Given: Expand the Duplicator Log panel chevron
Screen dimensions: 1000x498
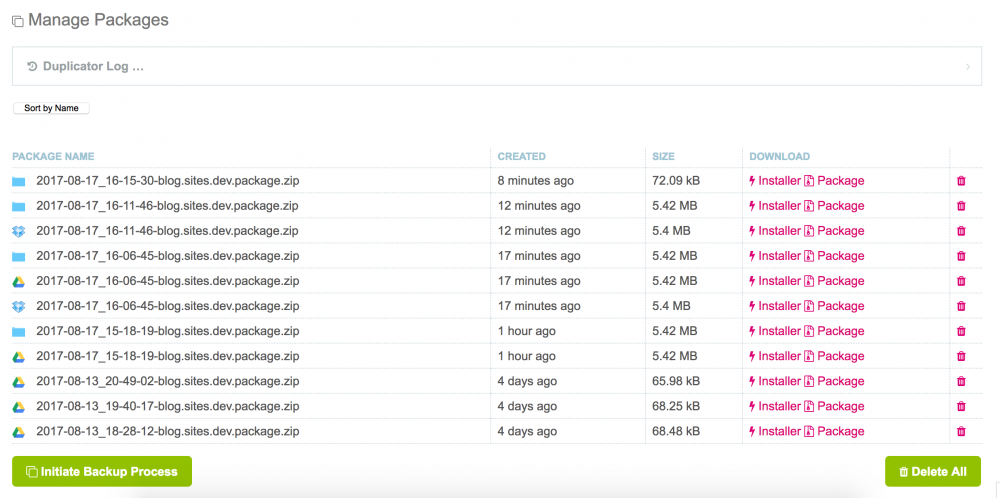Looking at the screenshot, I should click(968, 66).
